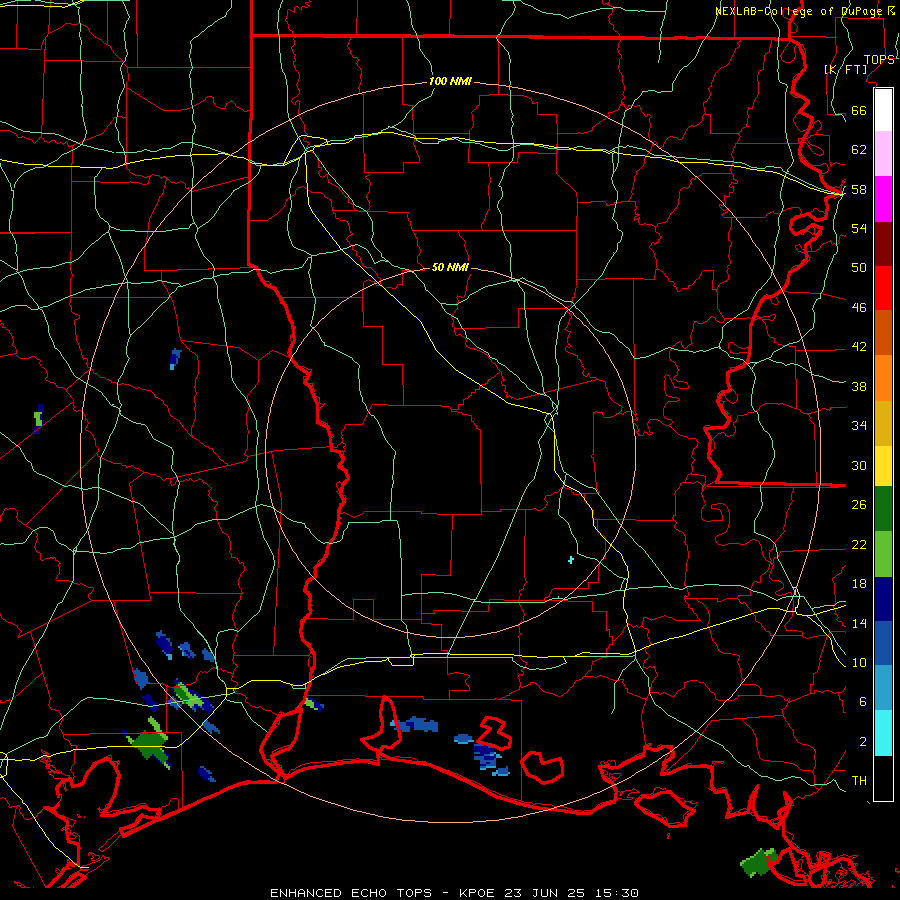Click the blue-green echo at far west edge
This screenshot has width=900, height=900.
click(x=38, y=418)
